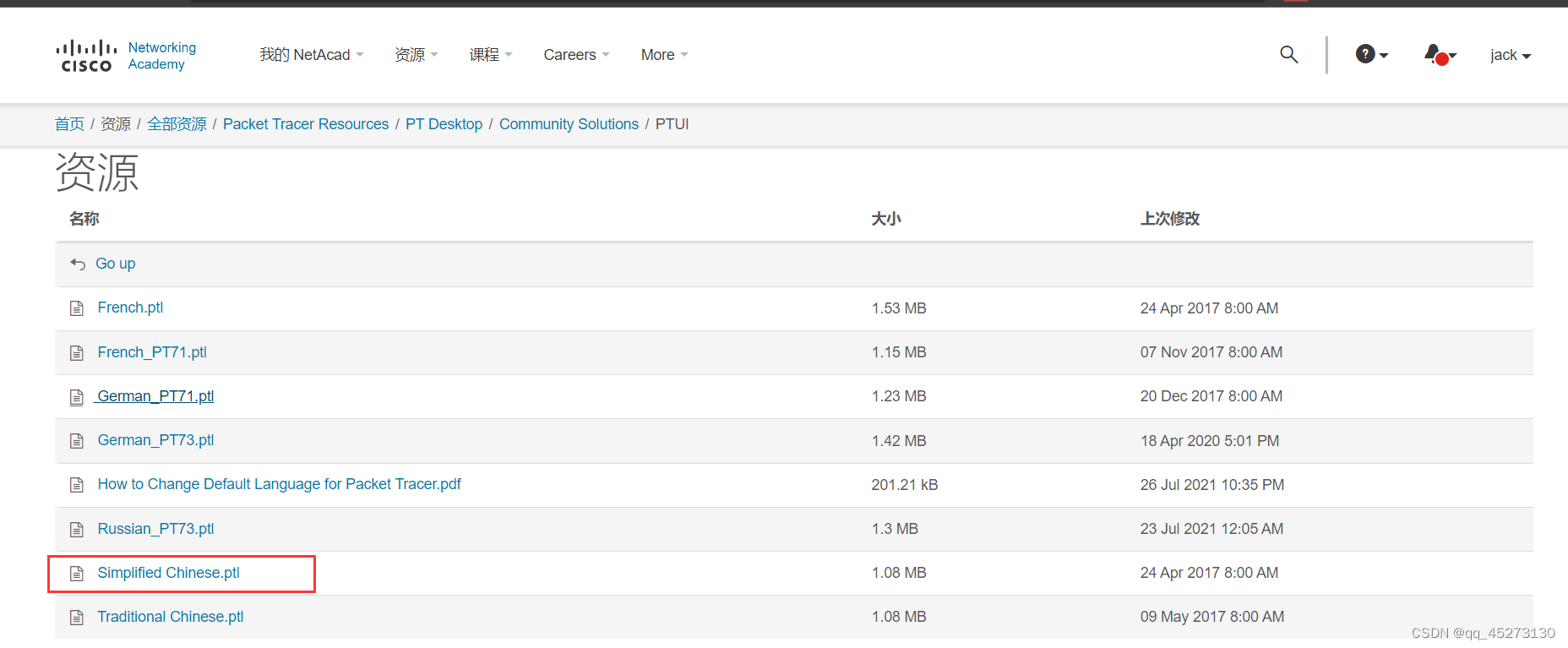Click date 23 Jul 2021 12:05 AM
This screenshot has width=1568, height=648.
pos(1211,529)
